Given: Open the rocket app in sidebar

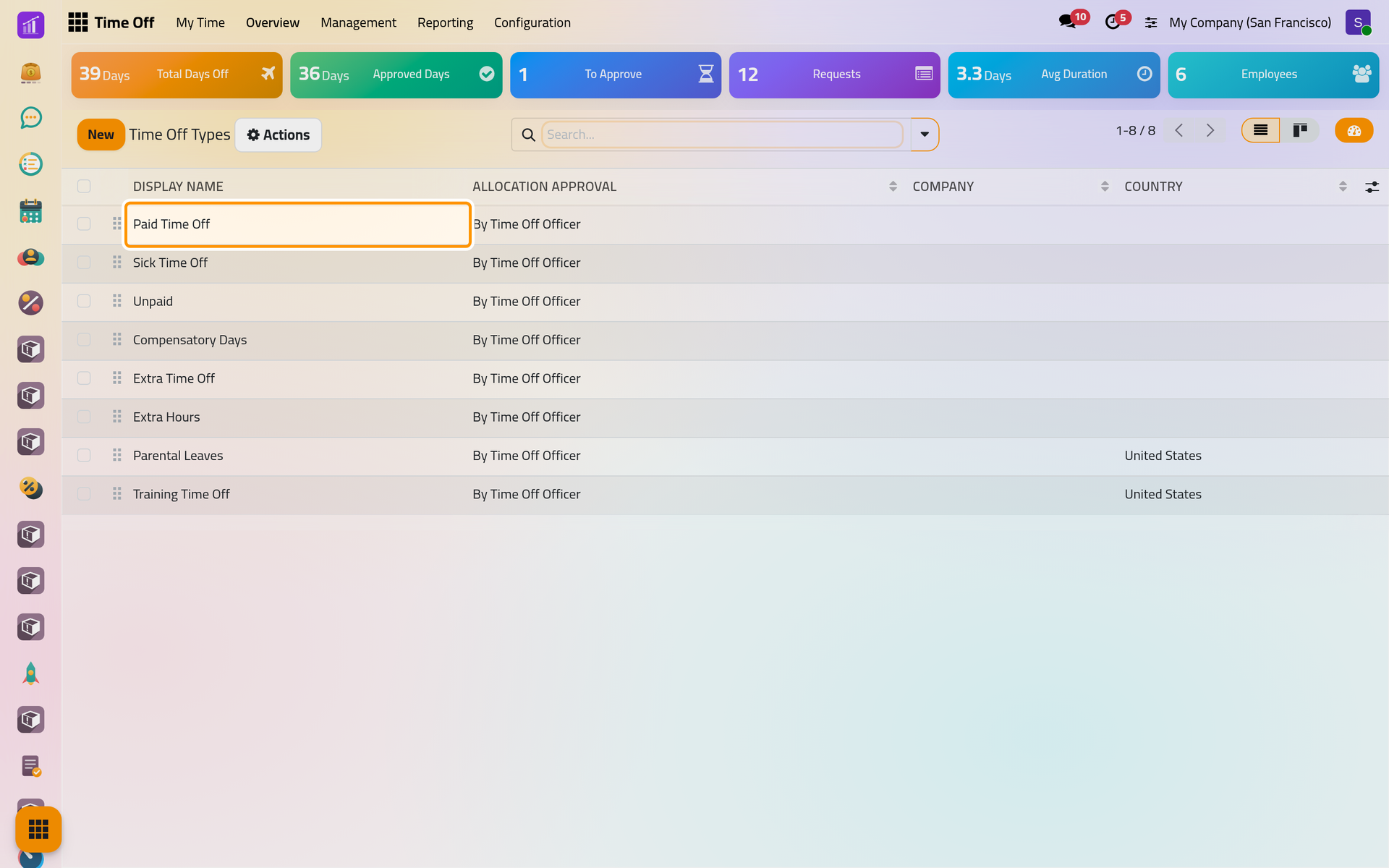Looking at the screenshot, I should coord(30,673).
